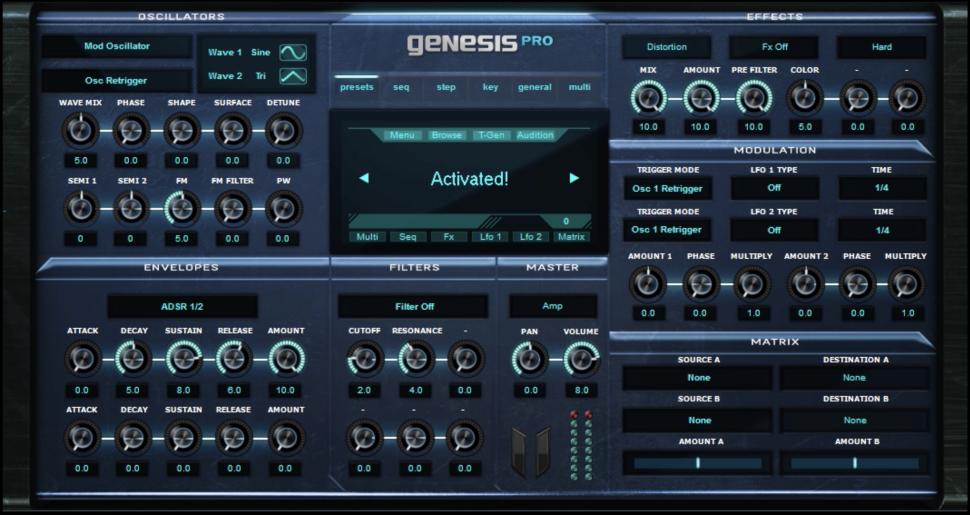Screen dimensions: 970x515
Task: Click the modulation AMOUNT 1 knob
Action: coord(648,284)
